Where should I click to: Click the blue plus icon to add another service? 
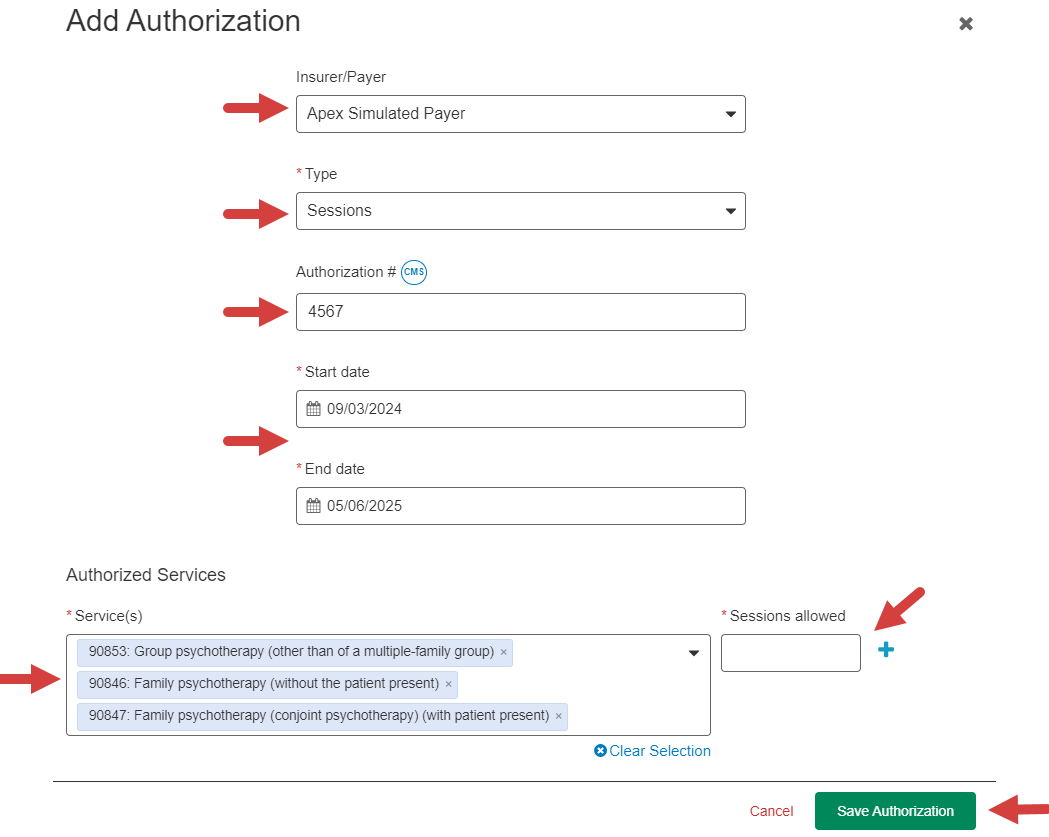884,649
